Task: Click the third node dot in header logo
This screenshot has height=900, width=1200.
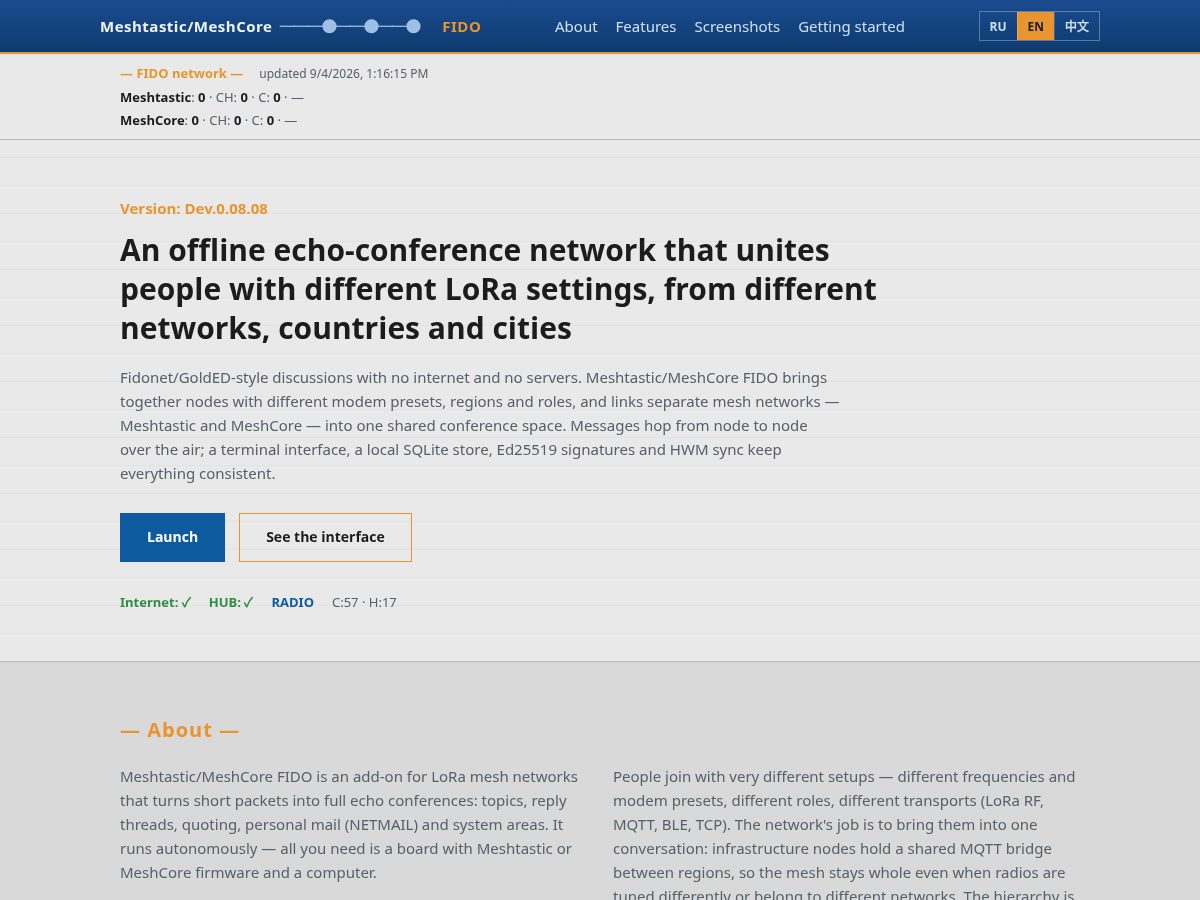Action: click(x=413, y=26)
